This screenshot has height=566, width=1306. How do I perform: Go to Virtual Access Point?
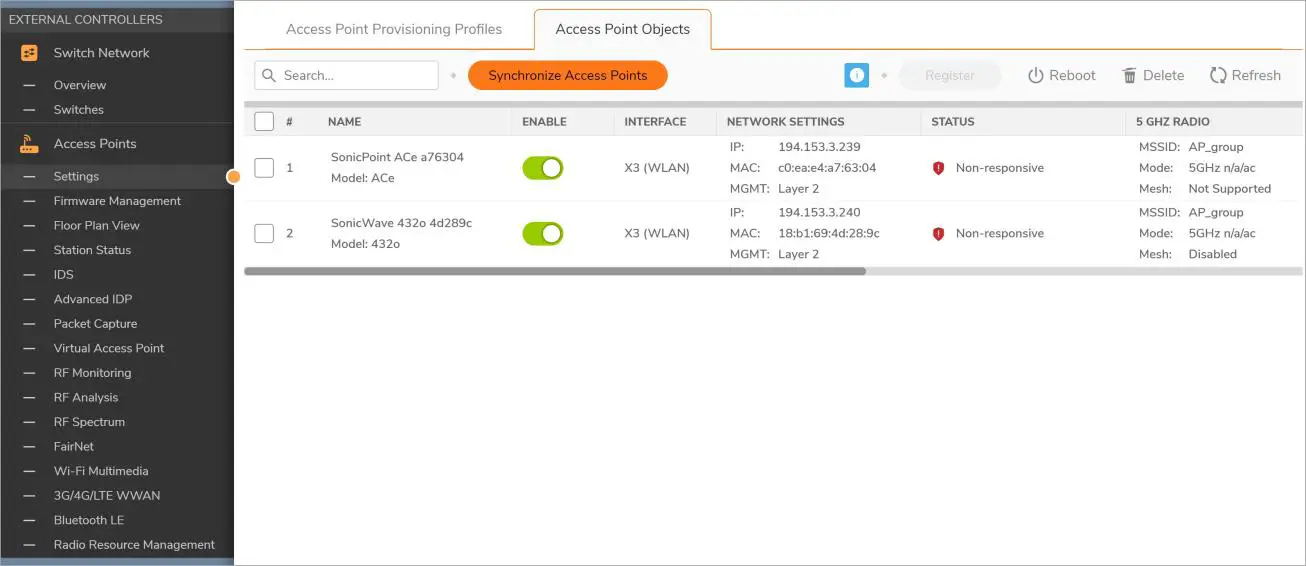click(109, 348)
